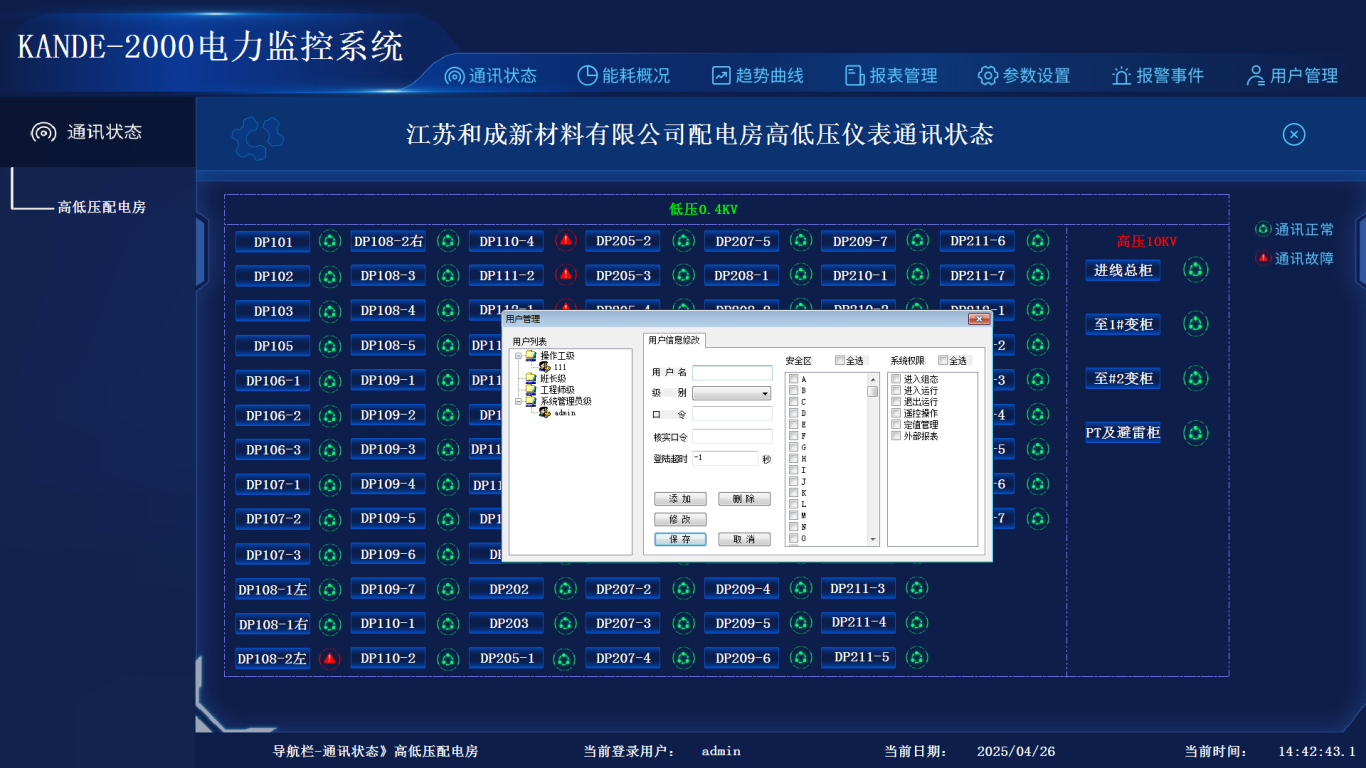The width and height of the screenshot is (1366, 768).
Task: Click the status icon beside DP203
Action: point(566,623)
